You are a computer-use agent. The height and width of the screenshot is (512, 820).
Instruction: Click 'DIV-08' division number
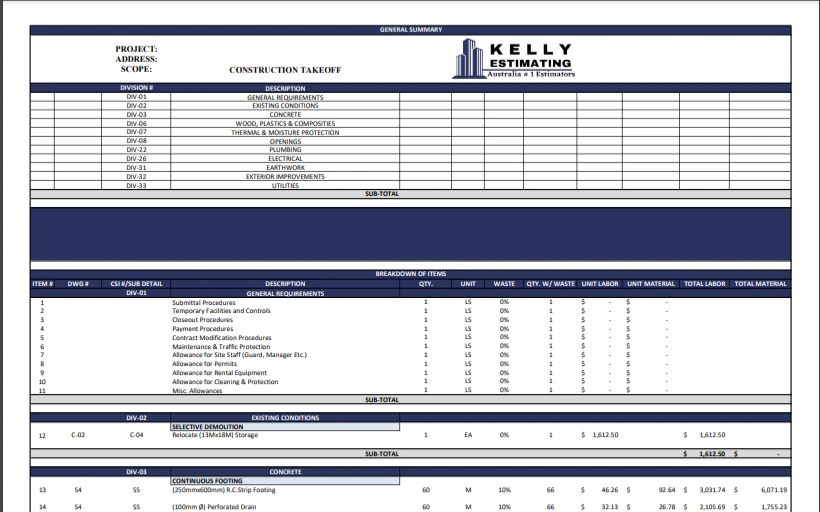click(x=136, y=141)
